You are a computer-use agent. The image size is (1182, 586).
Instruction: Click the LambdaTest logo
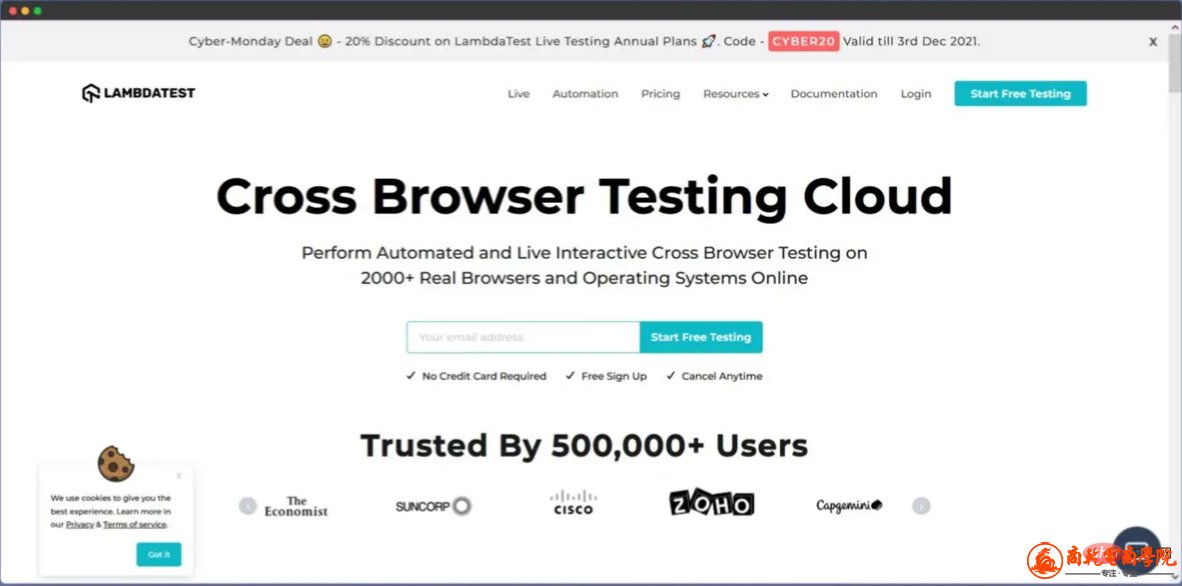139,93
